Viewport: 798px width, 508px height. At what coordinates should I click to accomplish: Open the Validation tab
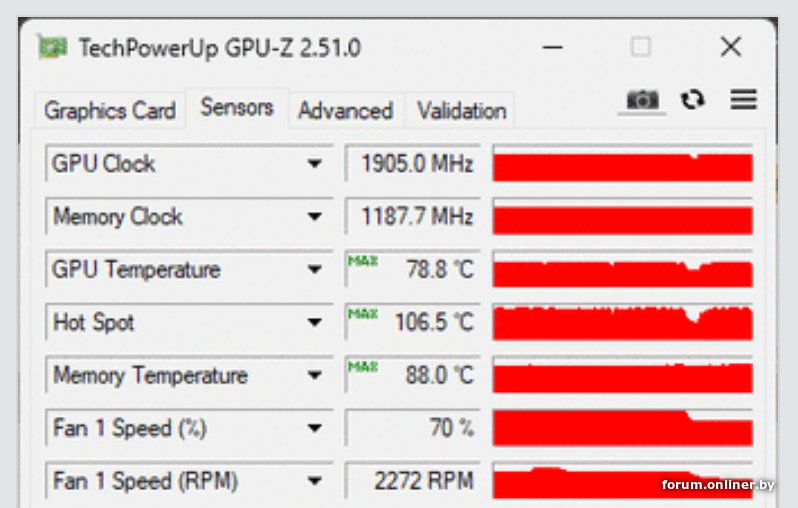pyautogui.click(x=462, y=110)
